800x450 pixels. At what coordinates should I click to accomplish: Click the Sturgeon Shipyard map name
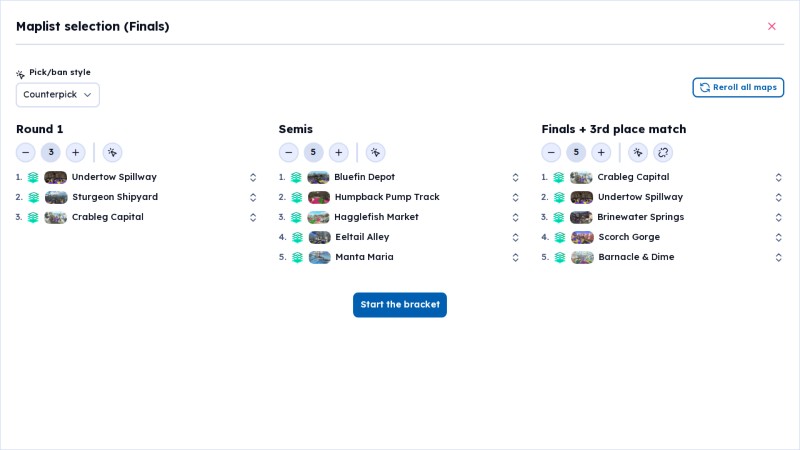pyautogui.click(x=115, y=197)
